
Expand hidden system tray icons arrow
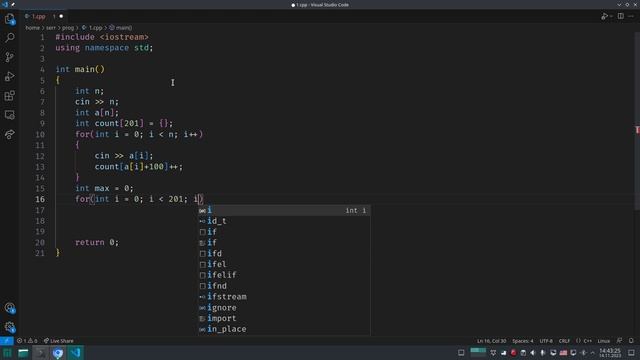pyautogui.click(x=593, y=353)
